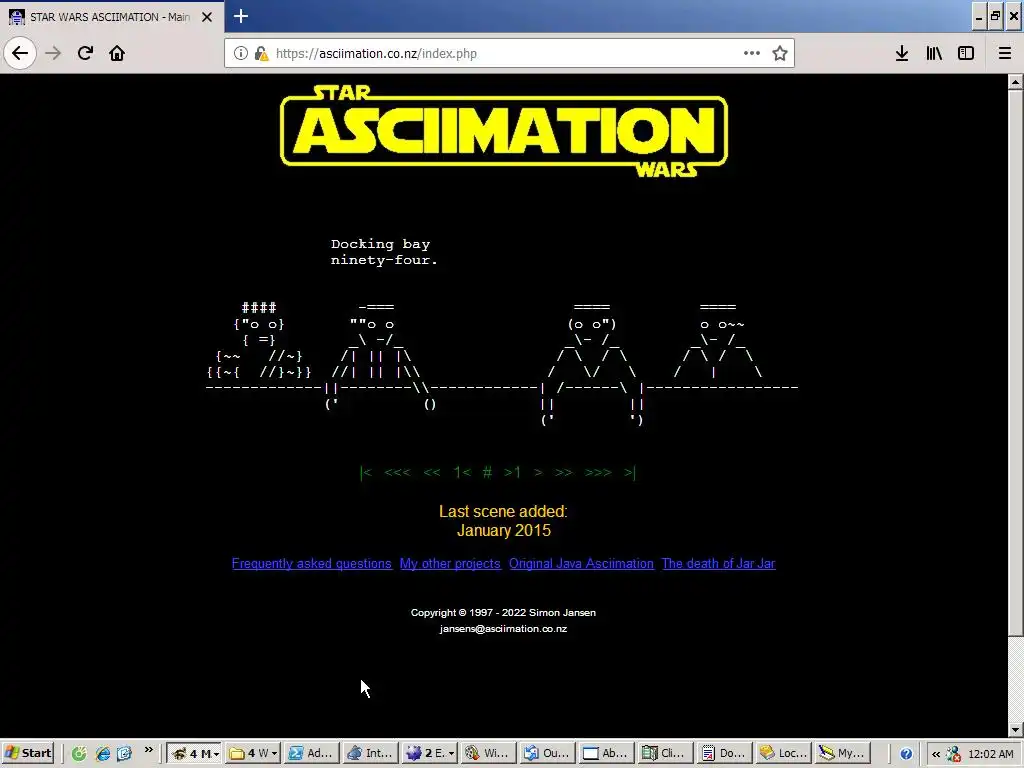
Task: Click the connection security padlock icon
Action: pyautogui.click(x=261, y=53)
